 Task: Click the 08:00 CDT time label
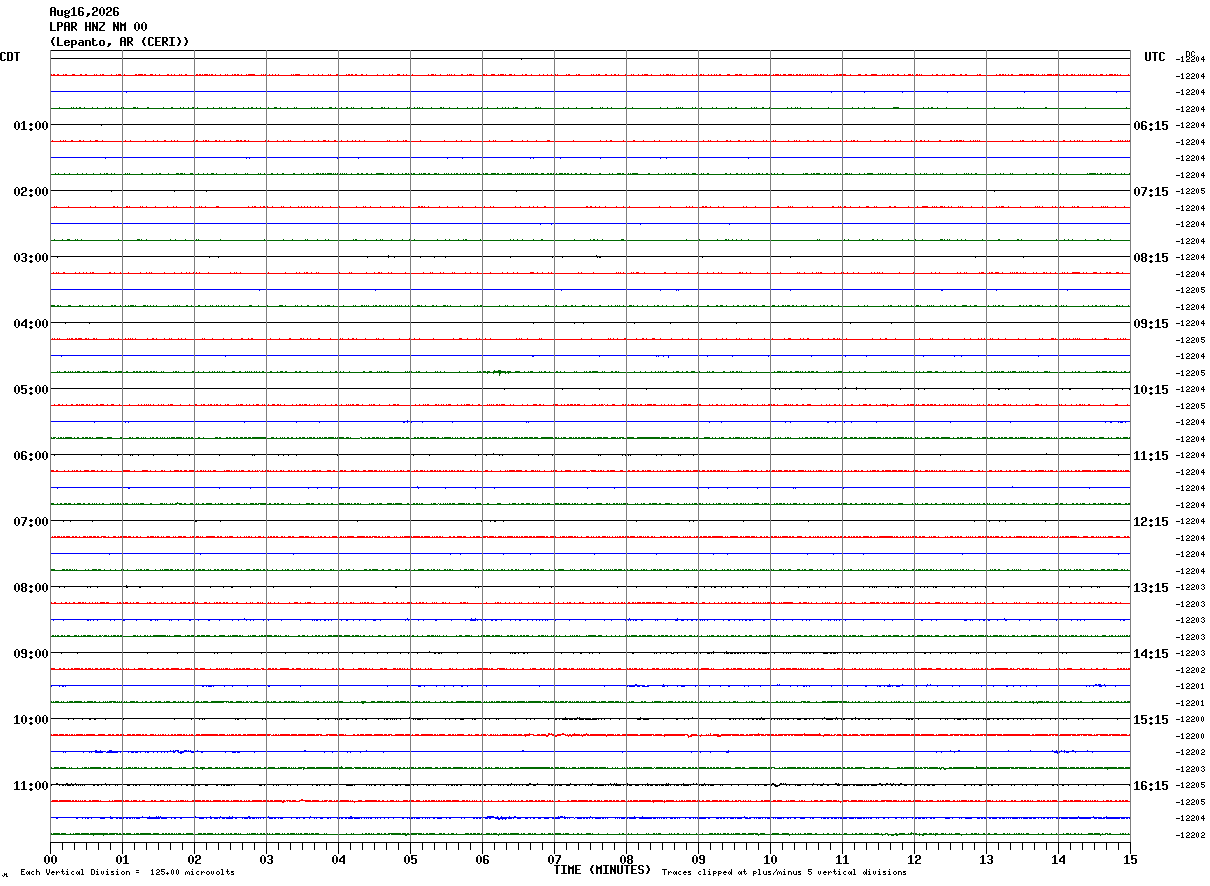pyautogui.click(x=31, y=588)
